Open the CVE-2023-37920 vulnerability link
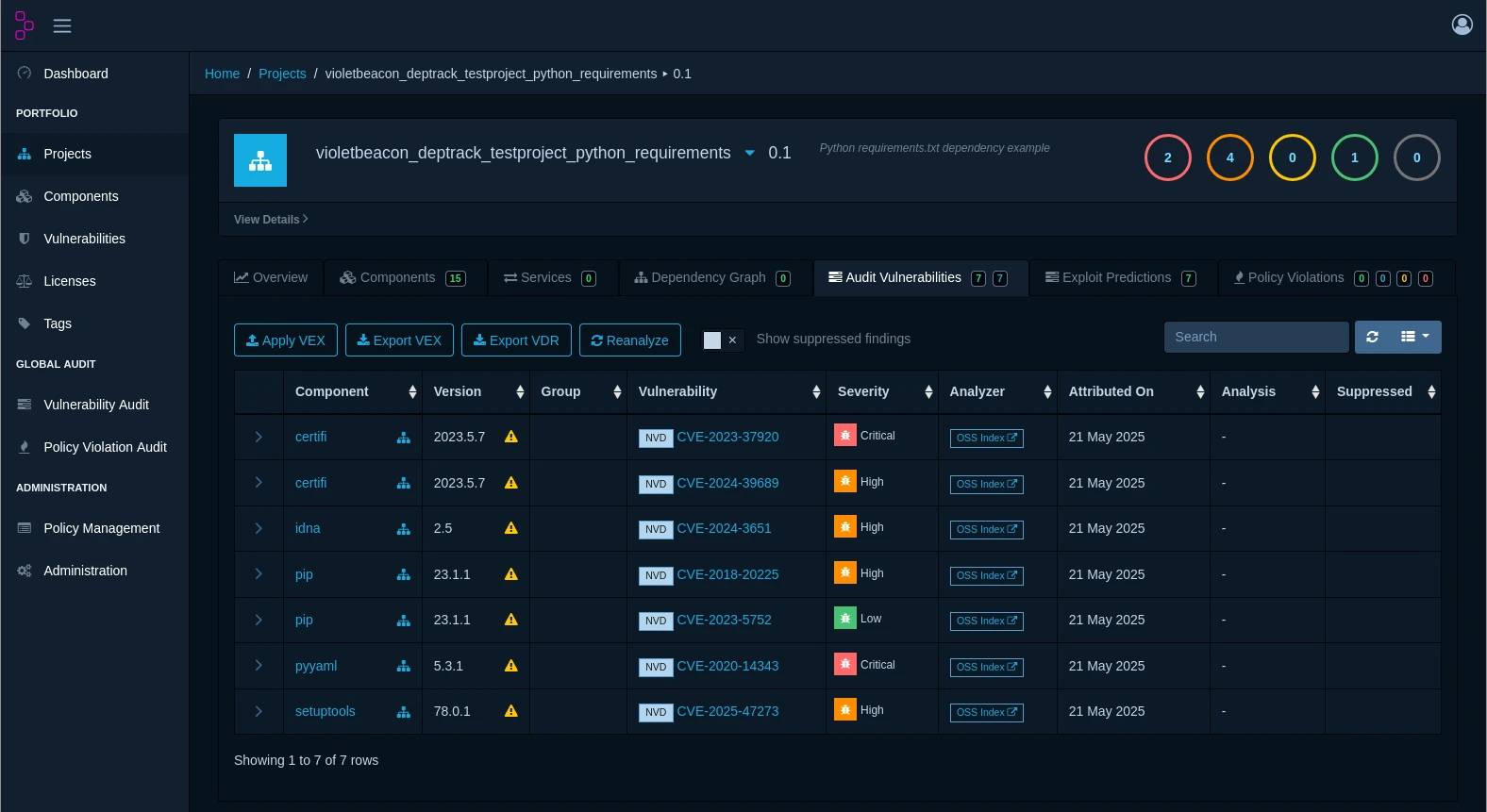The height and width of the screenshot is (812, 1487). pyautogui.click(x=727, y=437)
